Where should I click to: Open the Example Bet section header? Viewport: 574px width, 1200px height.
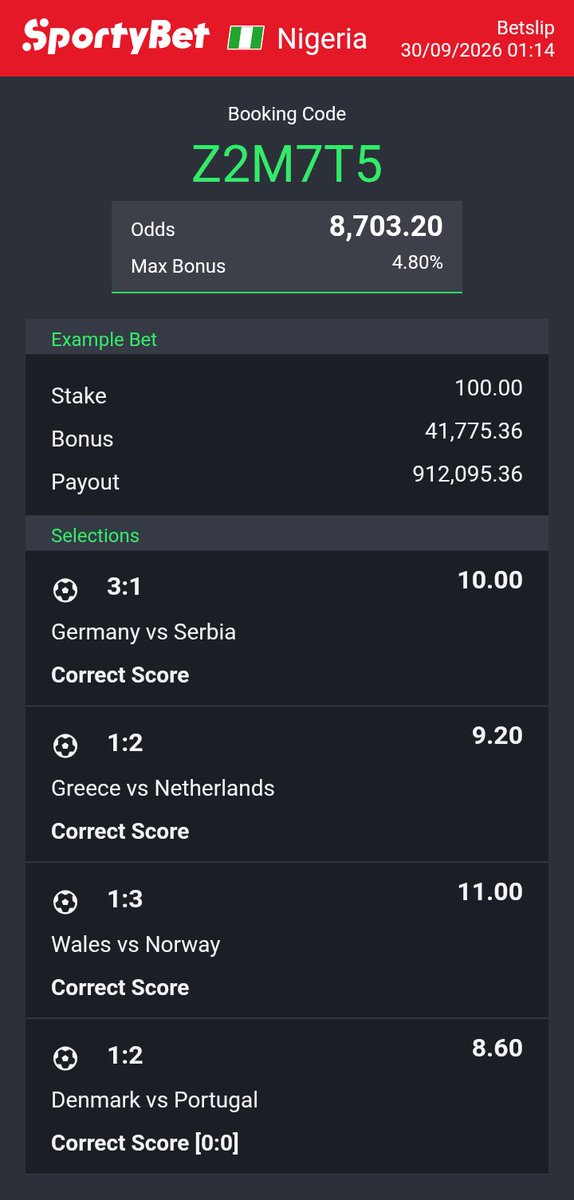[287, 339]
